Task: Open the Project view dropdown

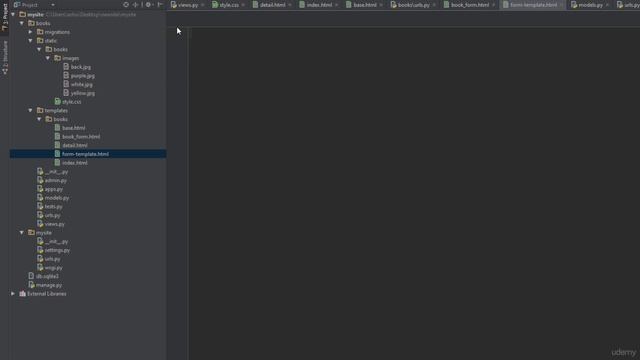Action: coord(53,5)
